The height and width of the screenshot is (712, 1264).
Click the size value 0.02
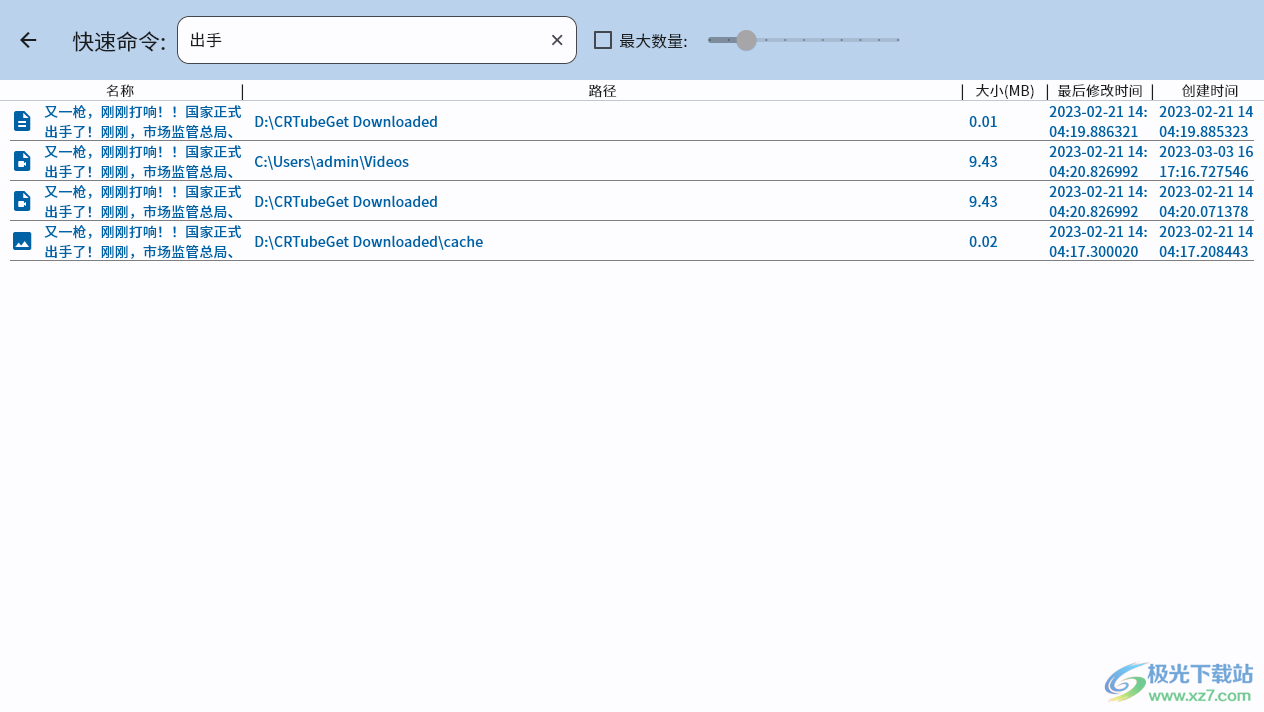click(x=983, y=241)
